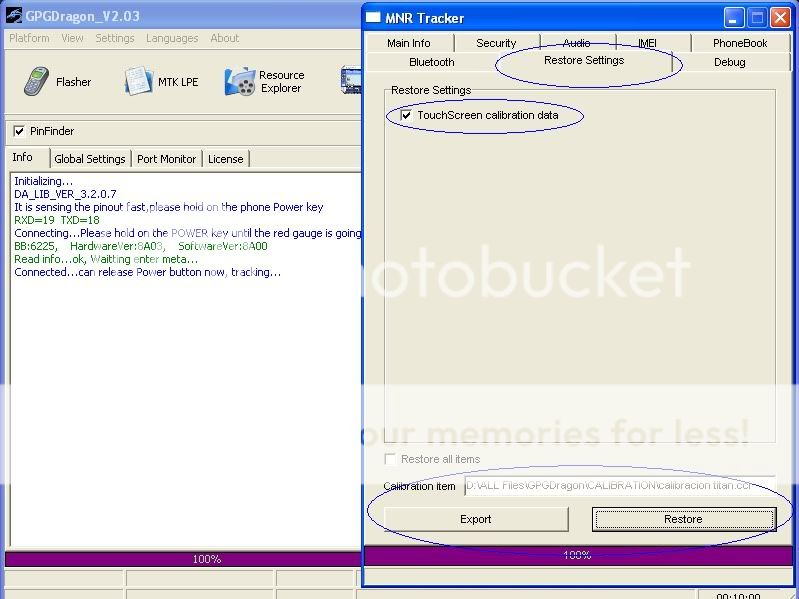
Task: Click the MNR Tracker title bar icon
Action: (x=373, y=18)
